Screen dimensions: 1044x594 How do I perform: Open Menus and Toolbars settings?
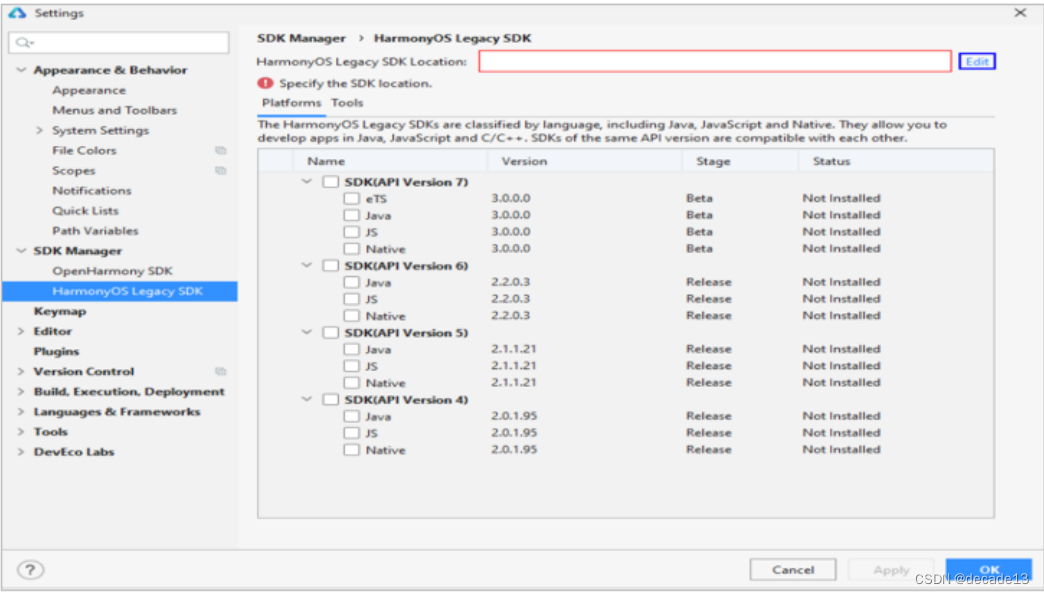click(x=115, y=110)
